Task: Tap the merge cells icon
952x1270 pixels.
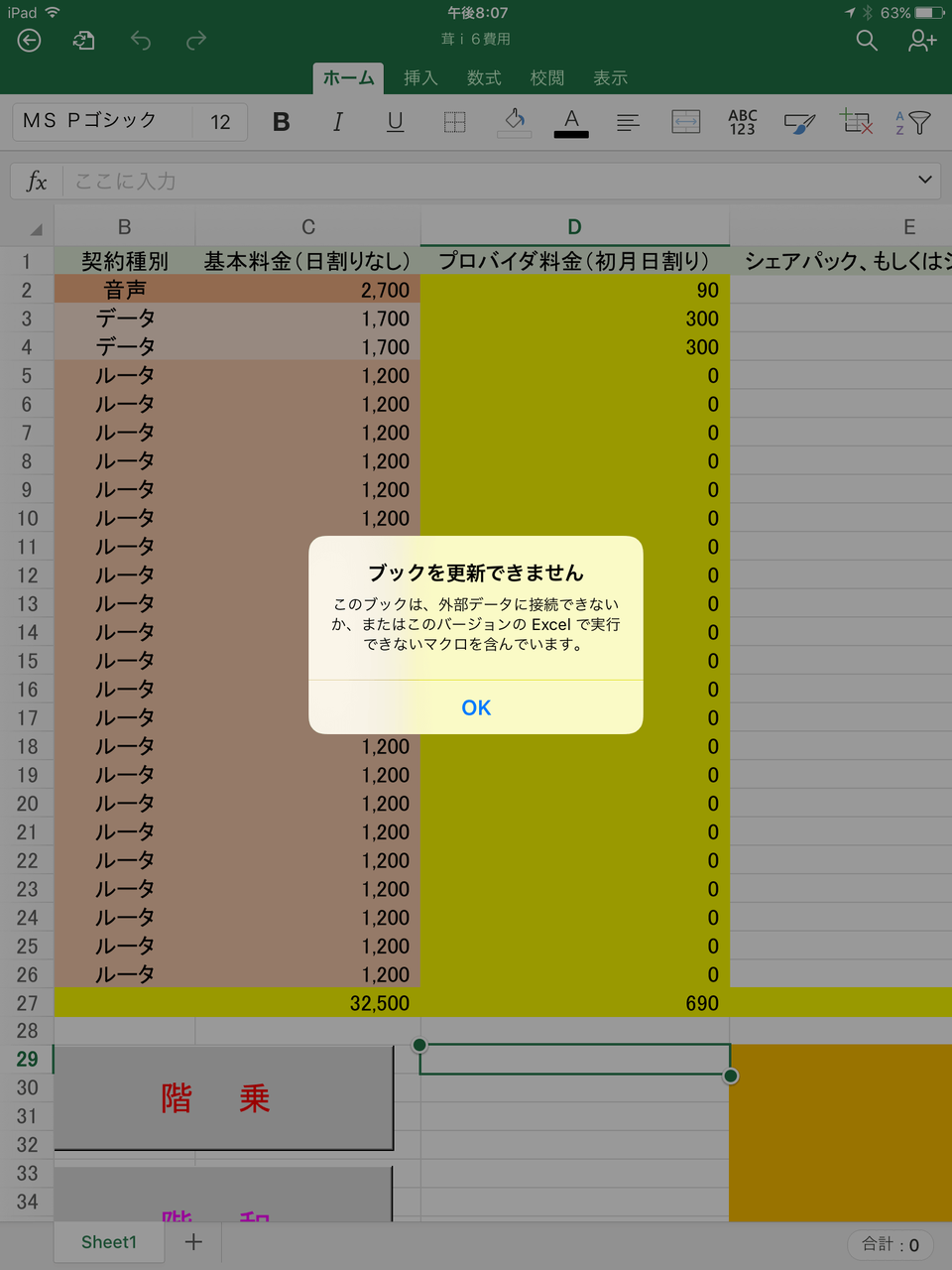Action: tap(686, 122)
